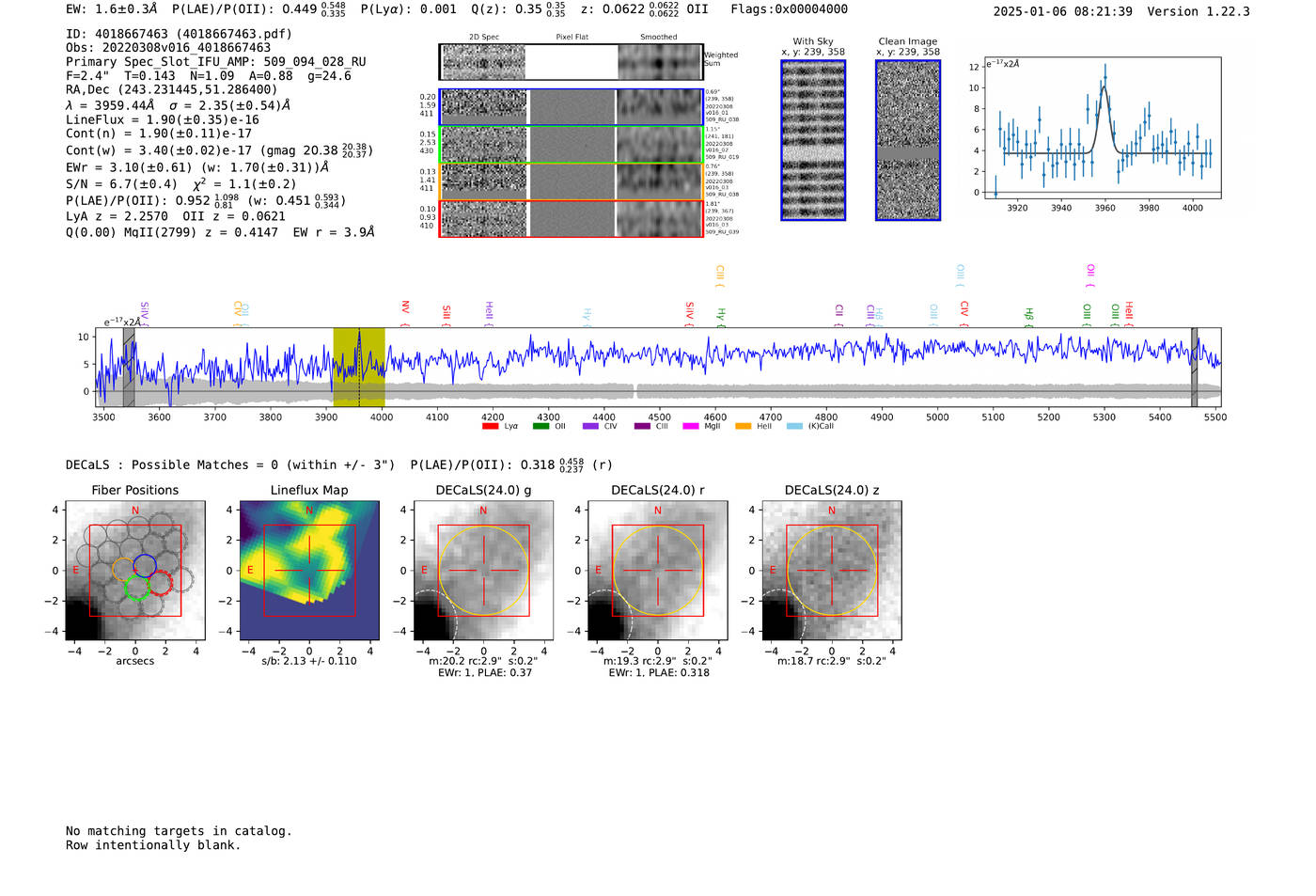The width and height of the screenshot is (1316, 896).
Task: Click the orange CIII] line marker
Action: coord(720,275)
